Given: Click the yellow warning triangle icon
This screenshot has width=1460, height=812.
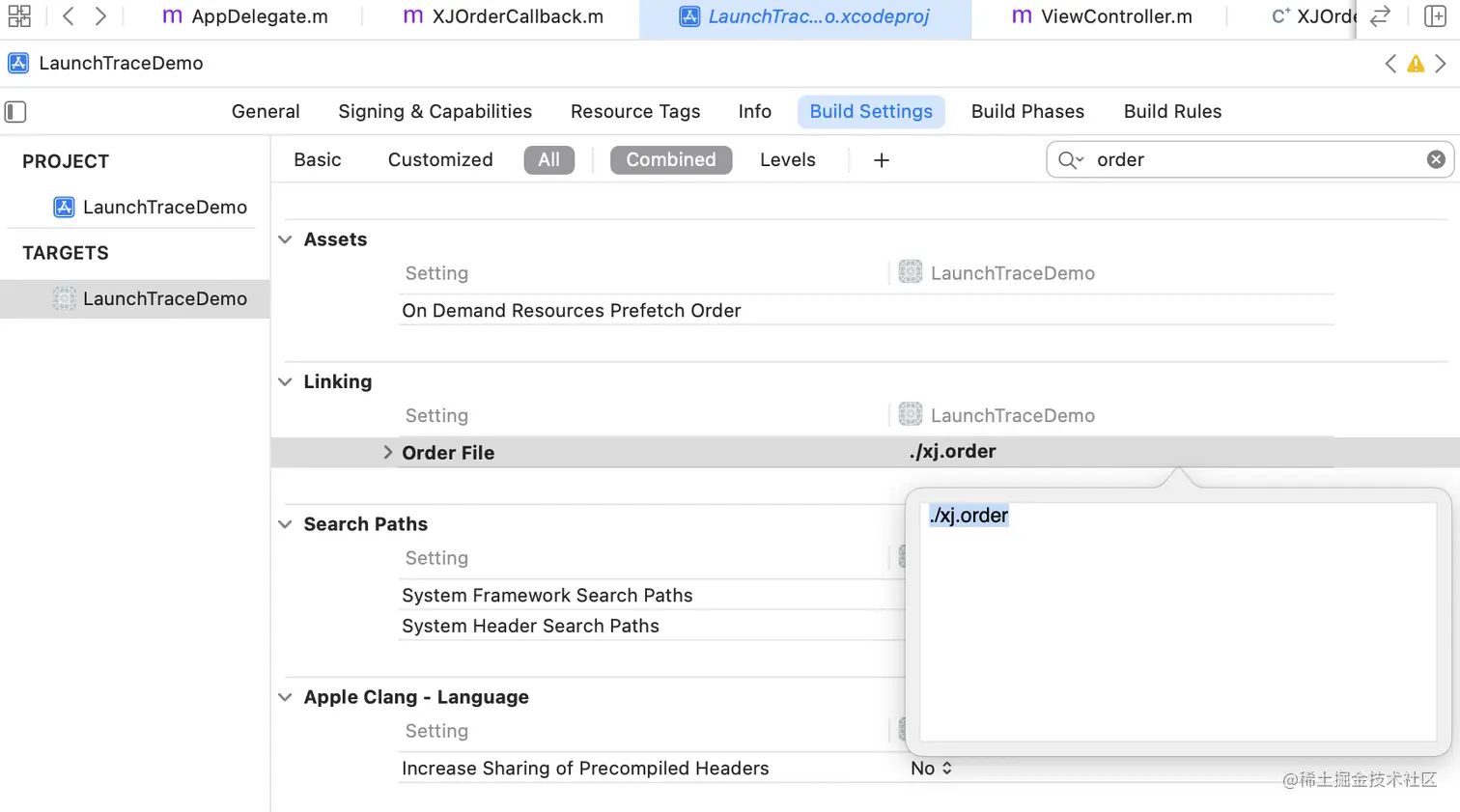Looking at the screenshot, I should 1416,64.
